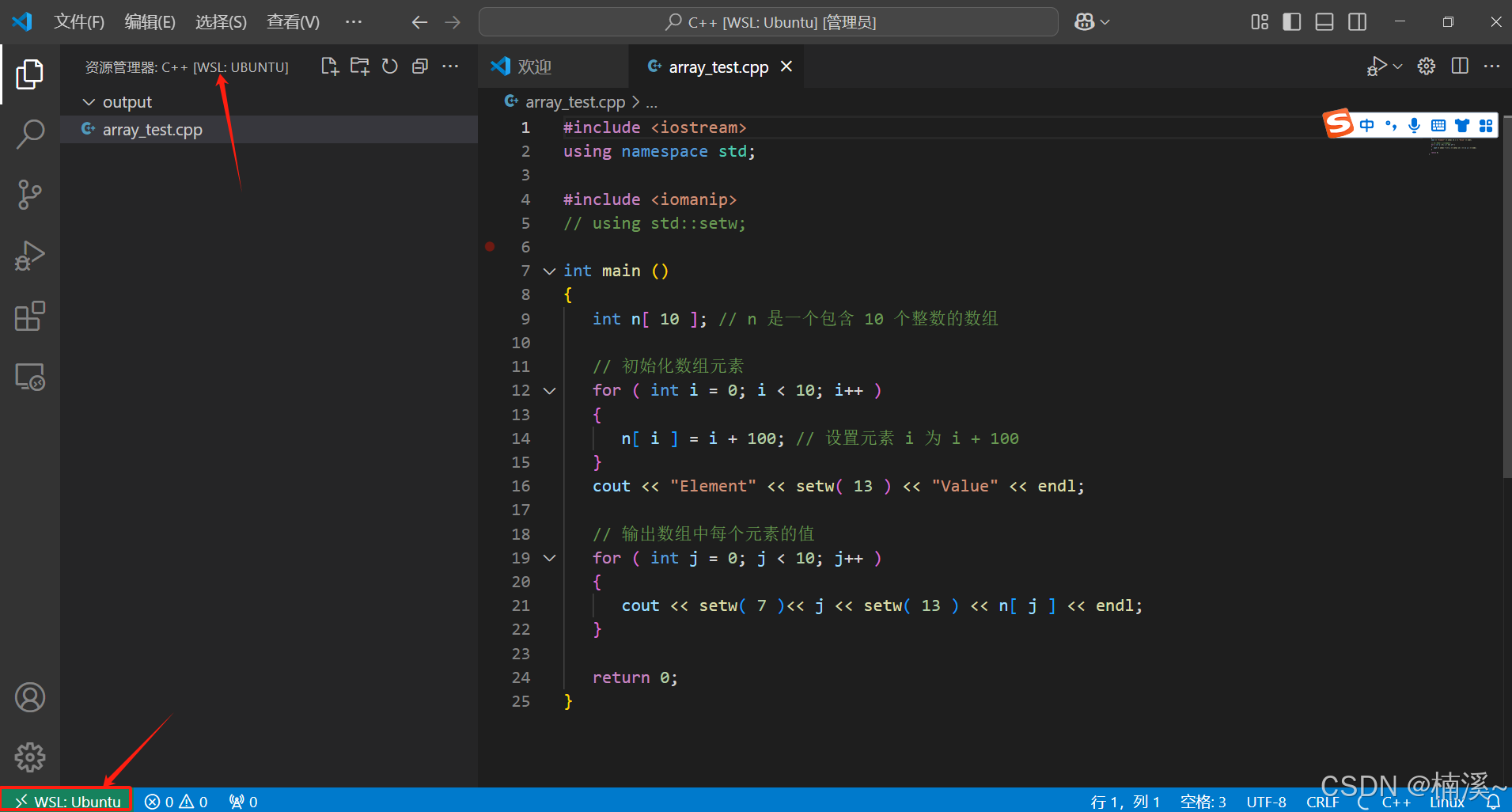Open the Sogou soft keyboard

click(x=1438, y=125)
